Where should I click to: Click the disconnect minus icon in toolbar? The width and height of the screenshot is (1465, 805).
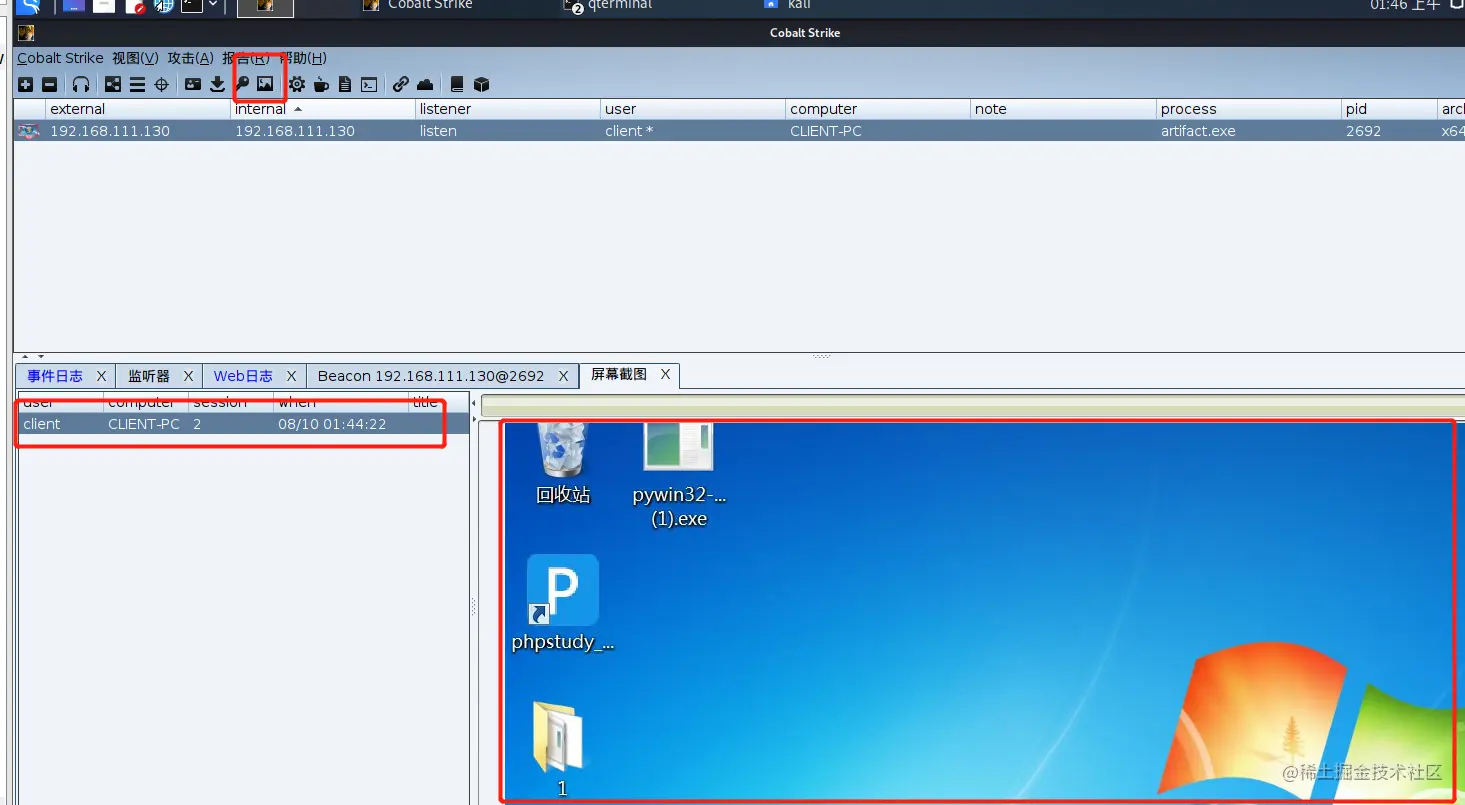click(49, 84)
